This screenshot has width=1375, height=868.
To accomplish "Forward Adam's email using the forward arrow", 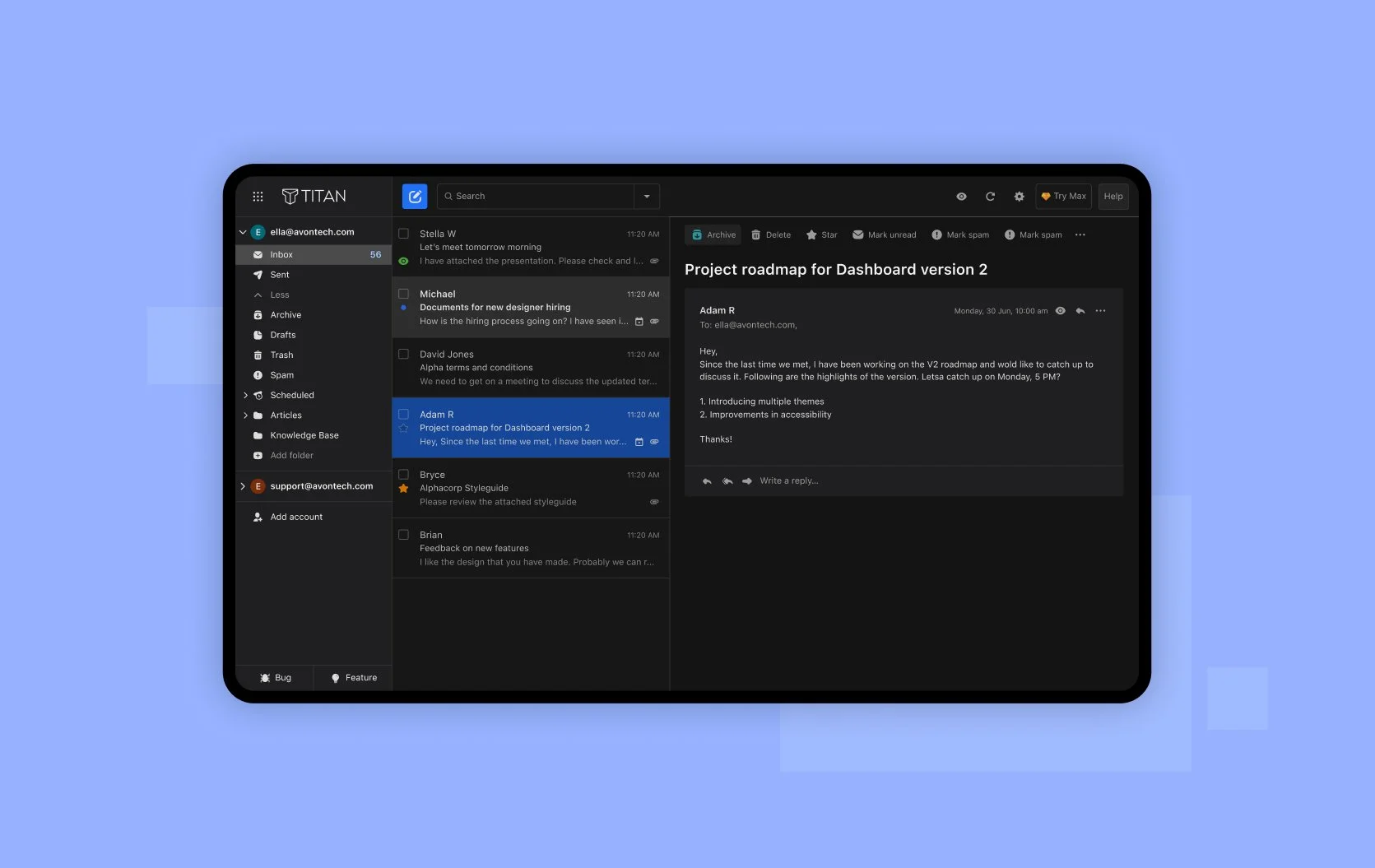I will coord(747,480).
